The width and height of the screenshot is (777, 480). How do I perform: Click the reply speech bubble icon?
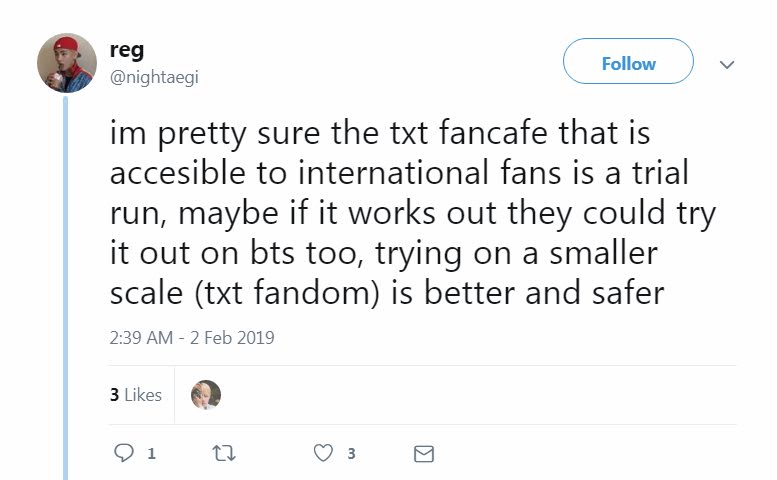pyautogui.click(x=124, y=453)
